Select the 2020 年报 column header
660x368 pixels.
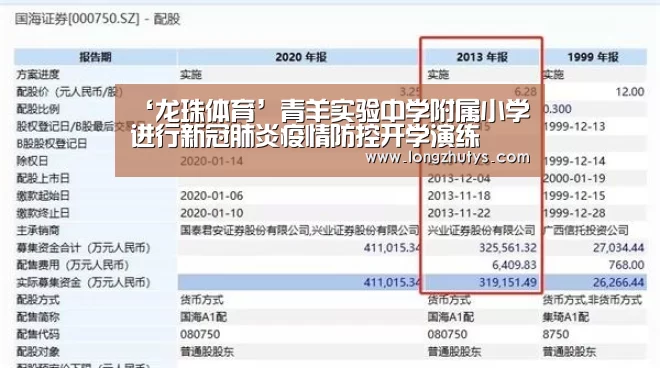pos(301,57)
